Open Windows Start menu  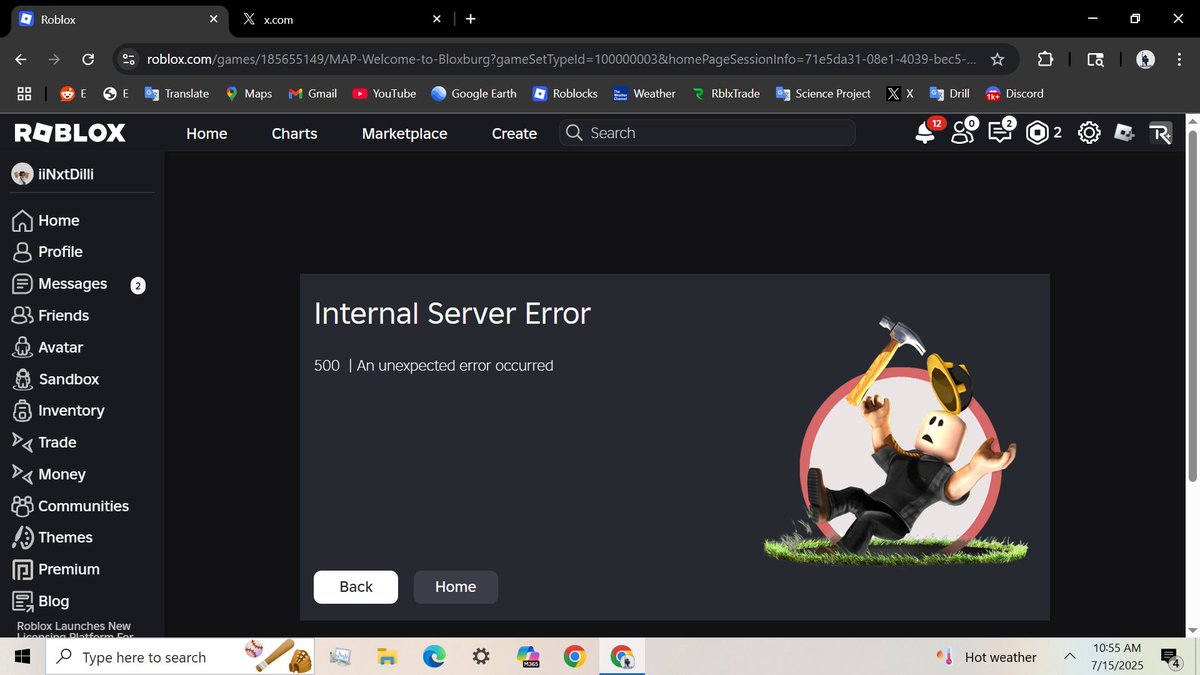23,657
